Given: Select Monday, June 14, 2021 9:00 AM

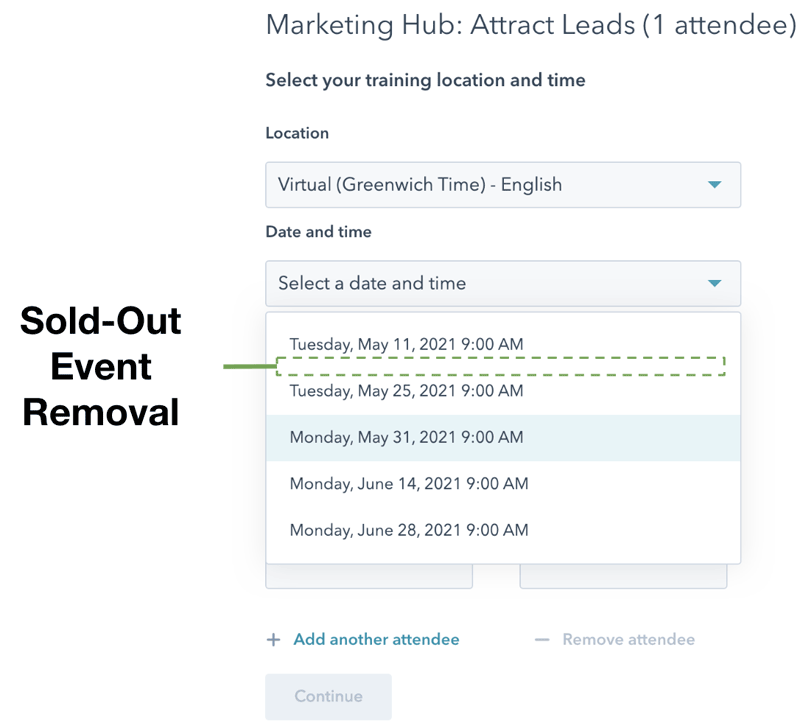Looking at the screenshot, I should pos(408,484).
